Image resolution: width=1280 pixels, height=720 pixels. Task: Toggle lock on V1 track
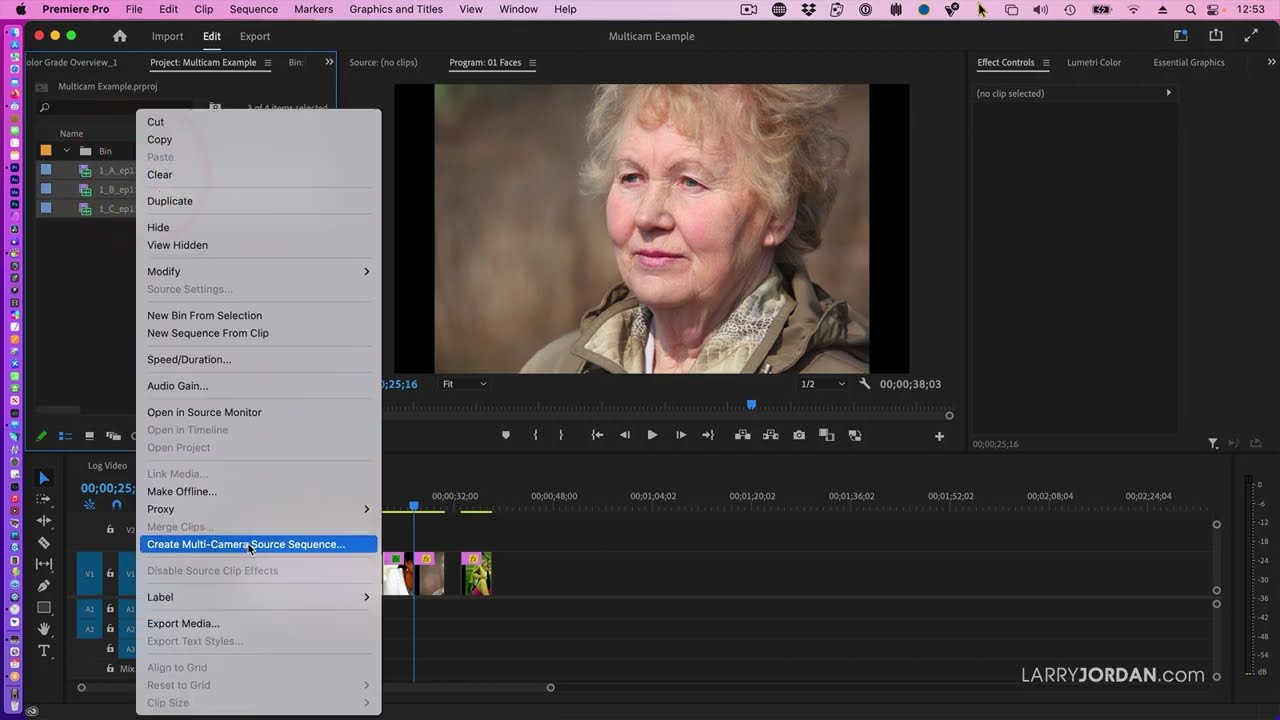[110, 574]
